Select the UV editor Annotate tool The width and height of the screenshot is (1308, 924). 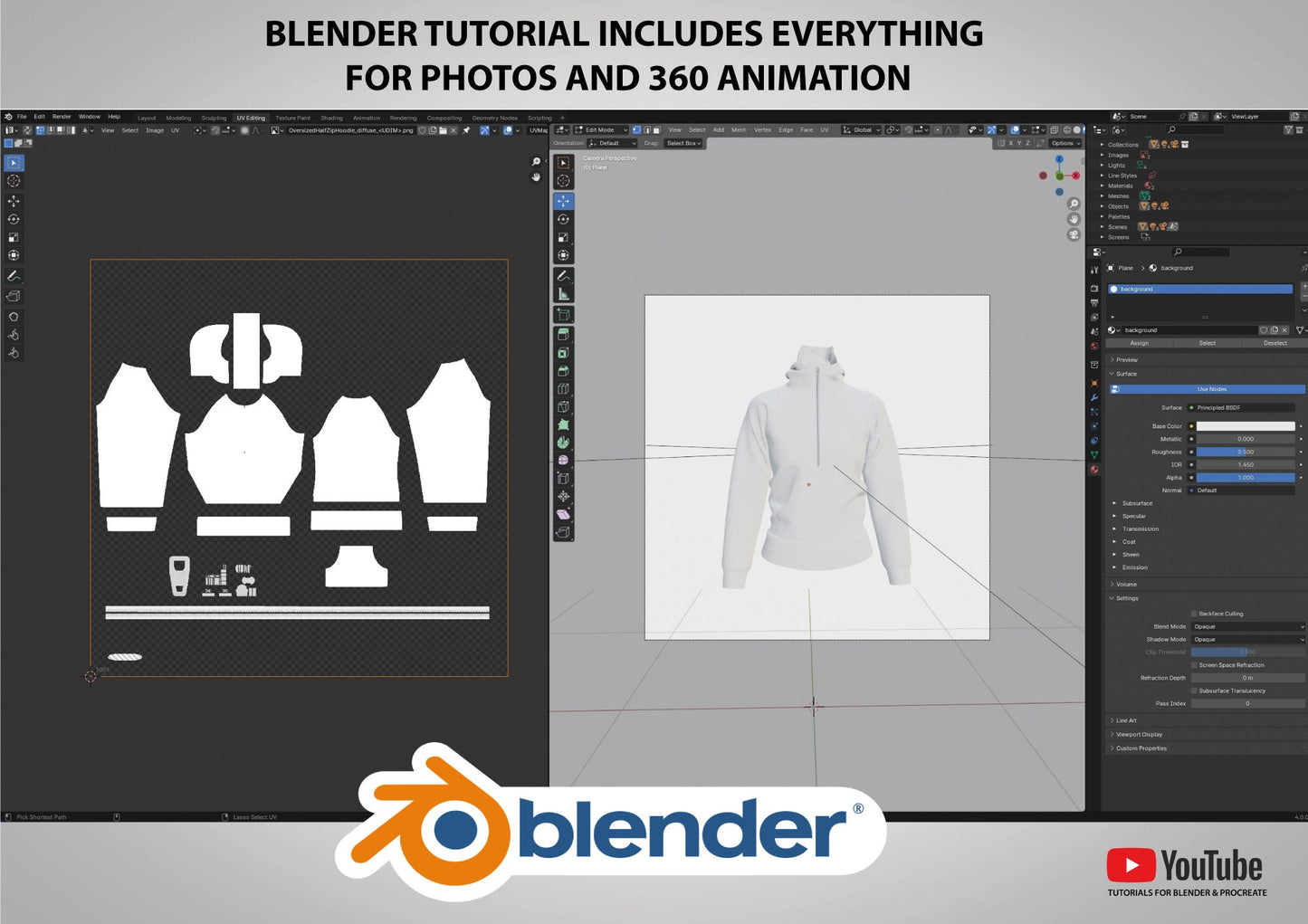tap(14, 276)
